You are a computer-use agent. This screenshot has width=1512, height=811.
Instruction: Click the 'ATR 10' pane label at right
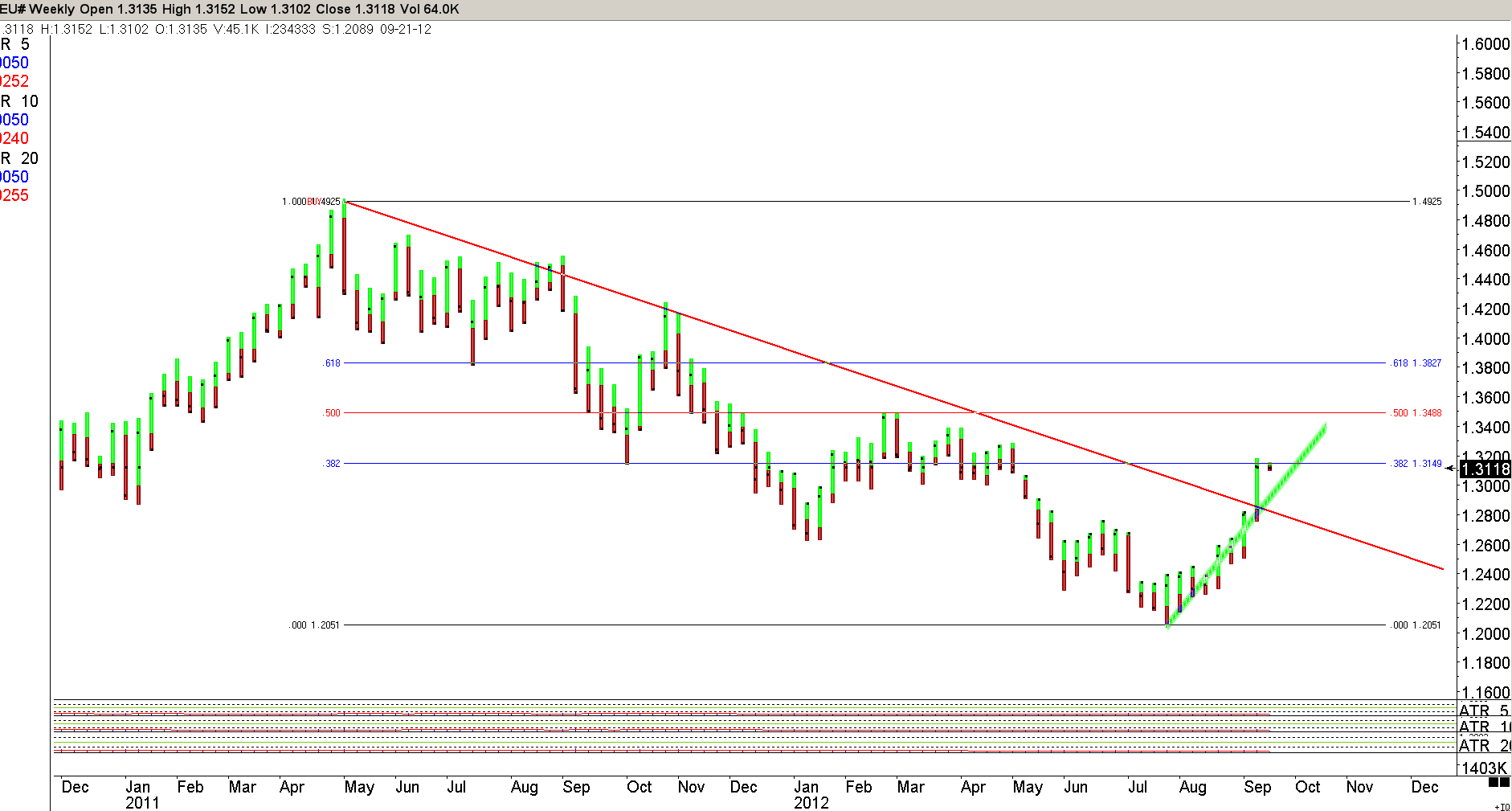pyautogui.click(x=1485, y=727)
